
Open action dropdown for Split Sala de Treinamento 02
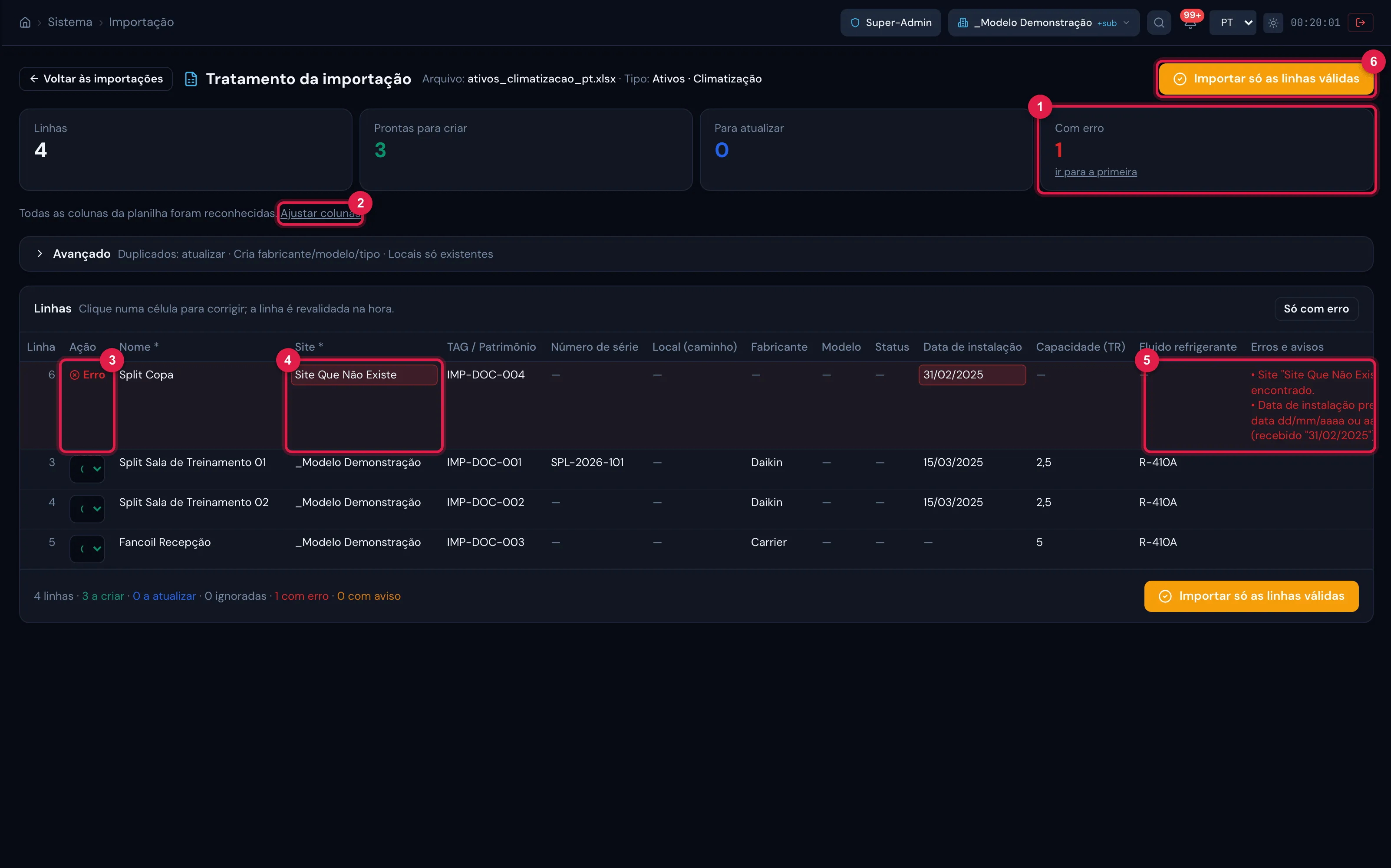point(87,509)
